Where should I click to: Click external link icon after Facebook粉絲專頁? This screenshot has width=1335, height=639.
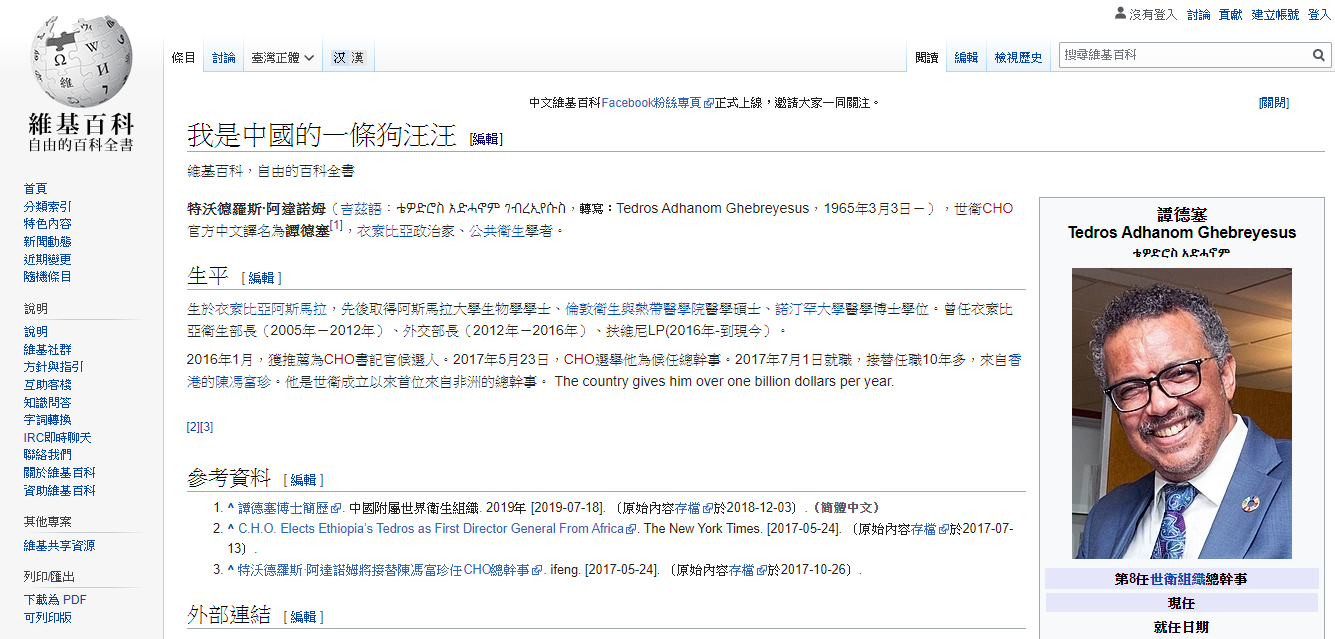pyautogui.click(x=709, y=103)
